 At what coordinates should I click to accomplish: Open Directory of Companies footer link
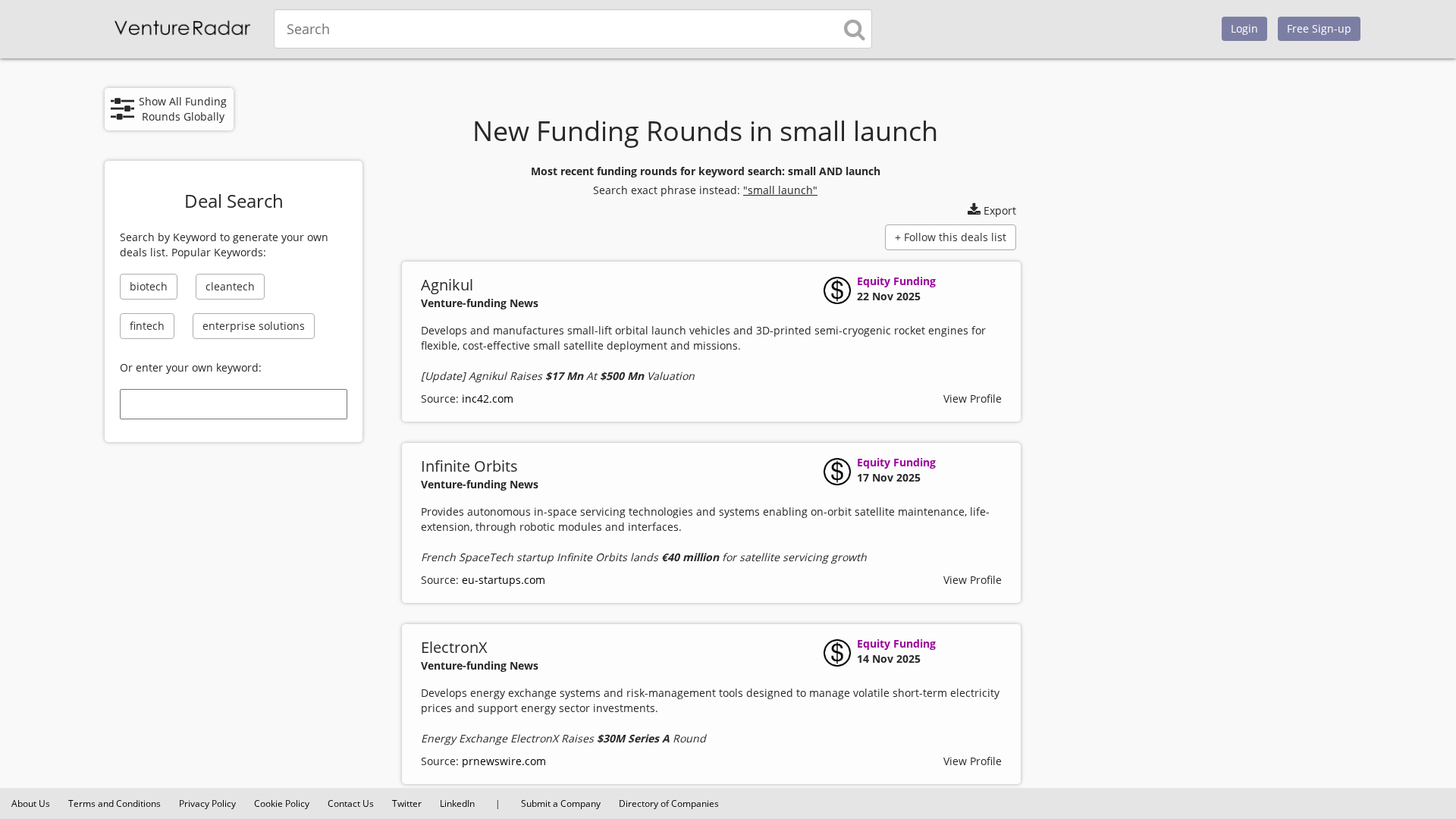(x=668, y=804)
